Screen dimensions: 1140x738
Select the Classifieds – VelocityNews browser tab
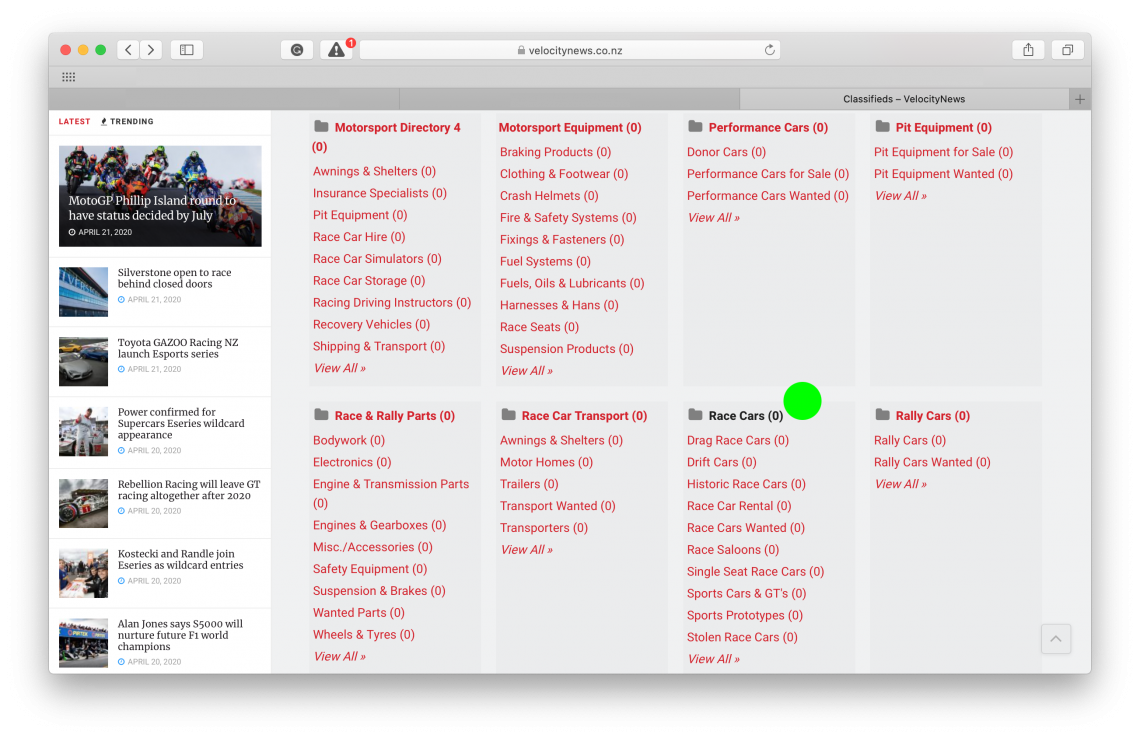pos(902,98)
